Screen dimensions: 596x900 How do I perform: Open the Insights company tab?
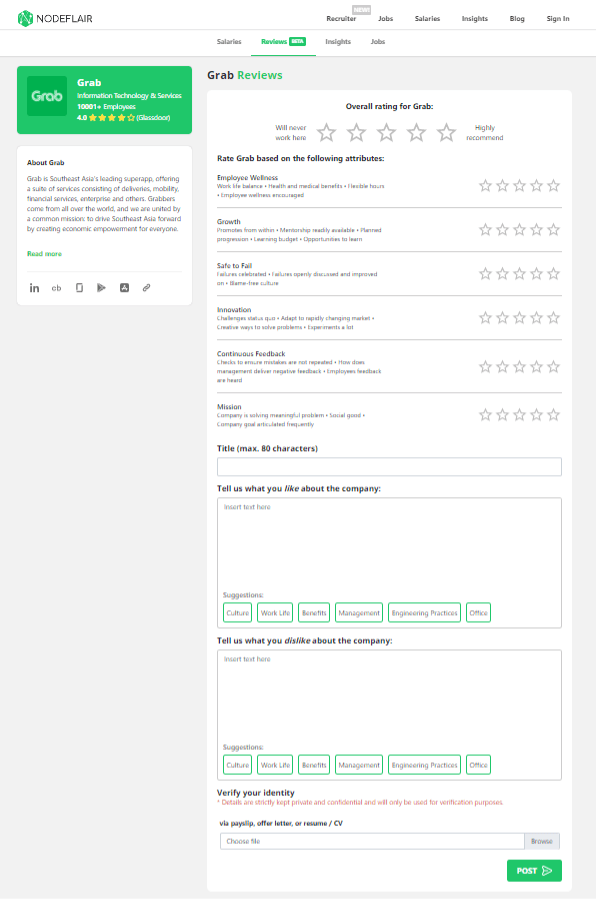coord(338,41)
